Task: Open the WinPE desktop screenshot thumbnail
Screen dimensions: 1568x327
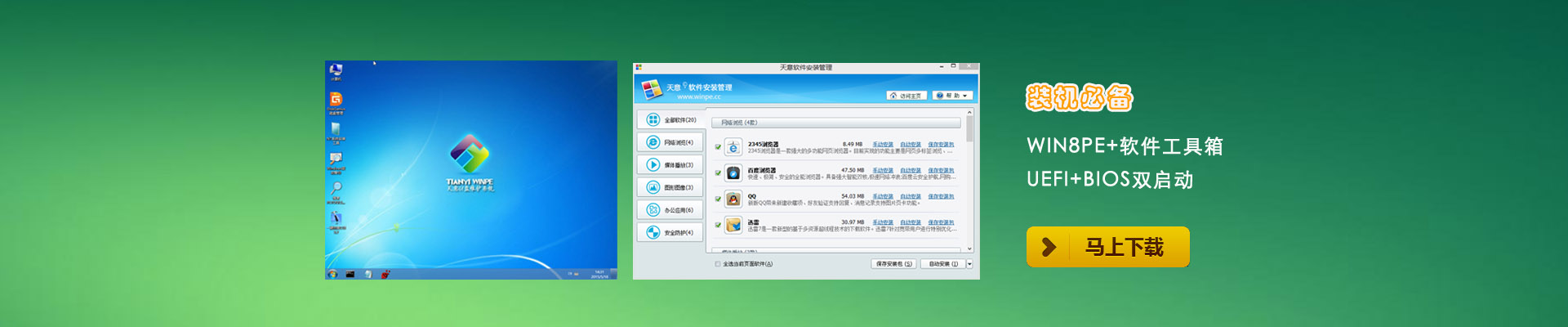Action: pos(471,170)
